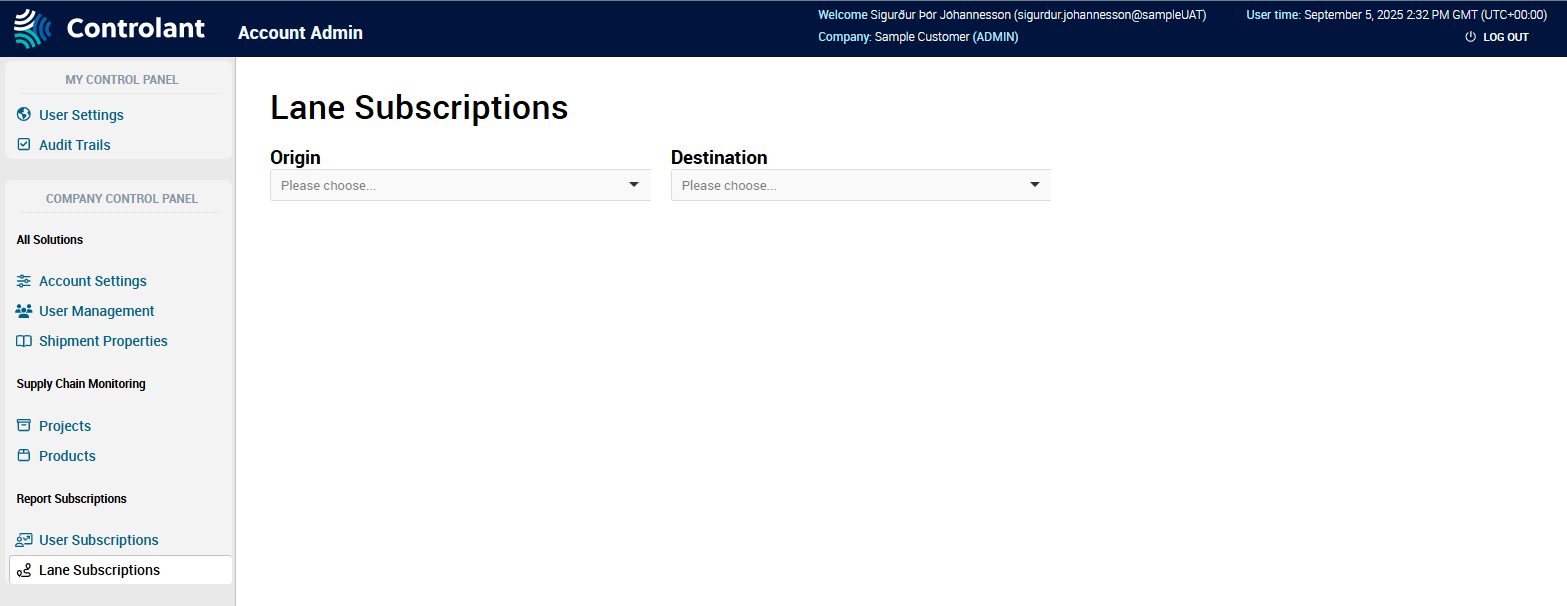
Task: Open the Shipment Properties menu item
Action: pyautogui.click(x=103, y=341)
